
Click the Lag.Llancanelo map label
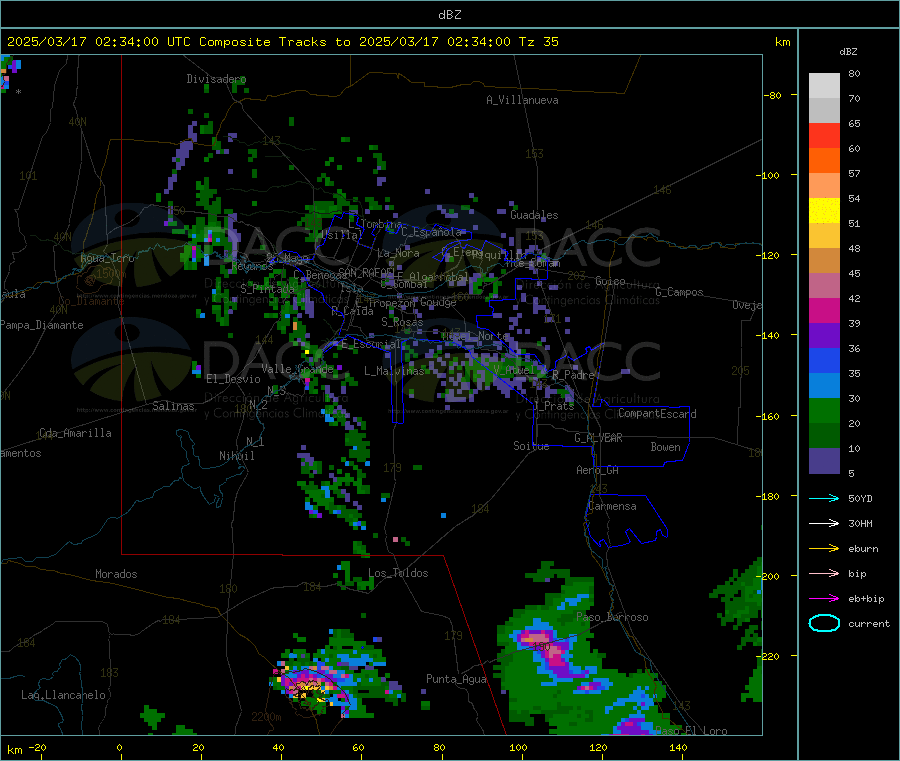[x=64, y=696]
